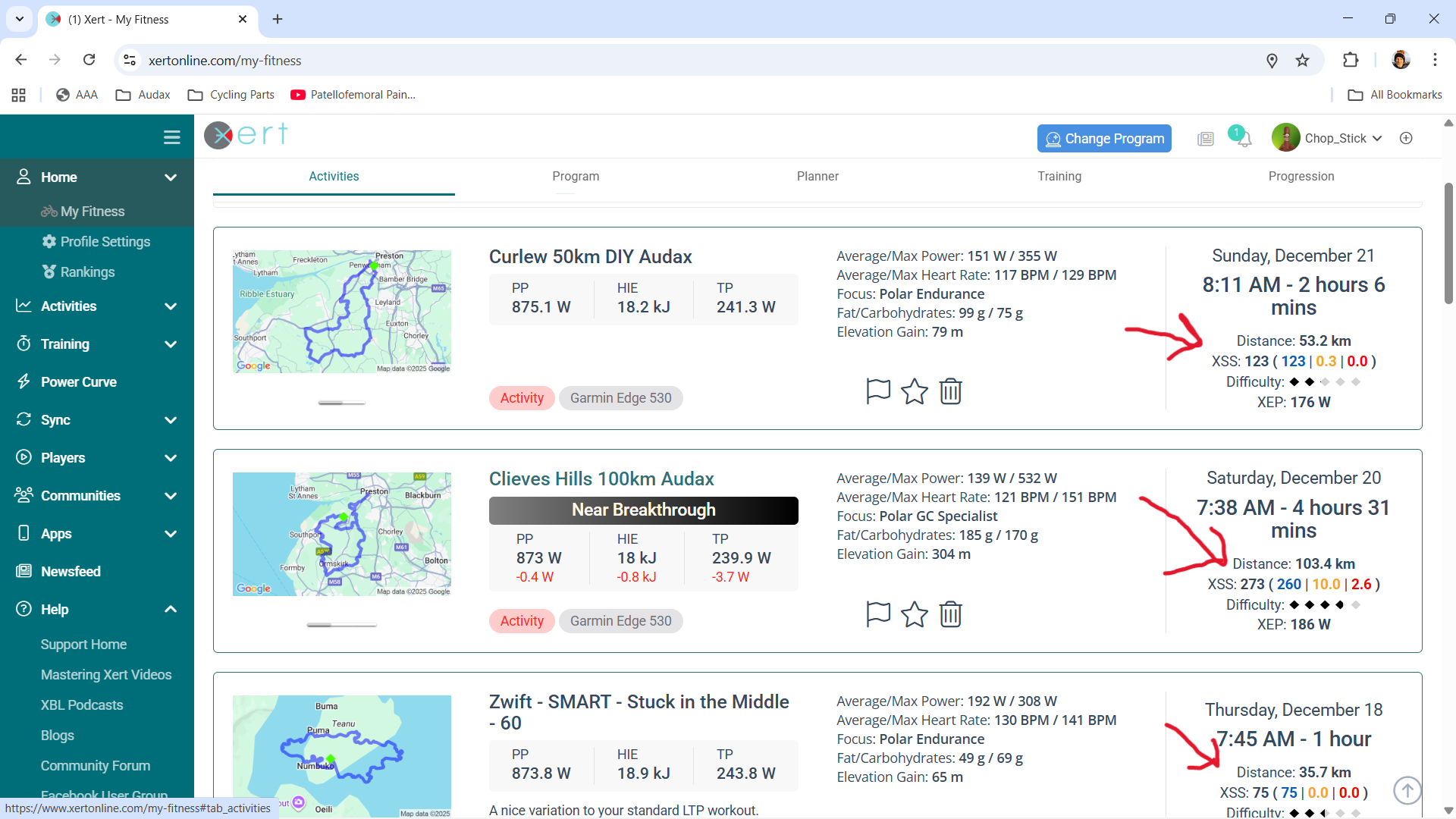Open the notifications bell
1456x819 pixels.
[x=1242, y=139]
